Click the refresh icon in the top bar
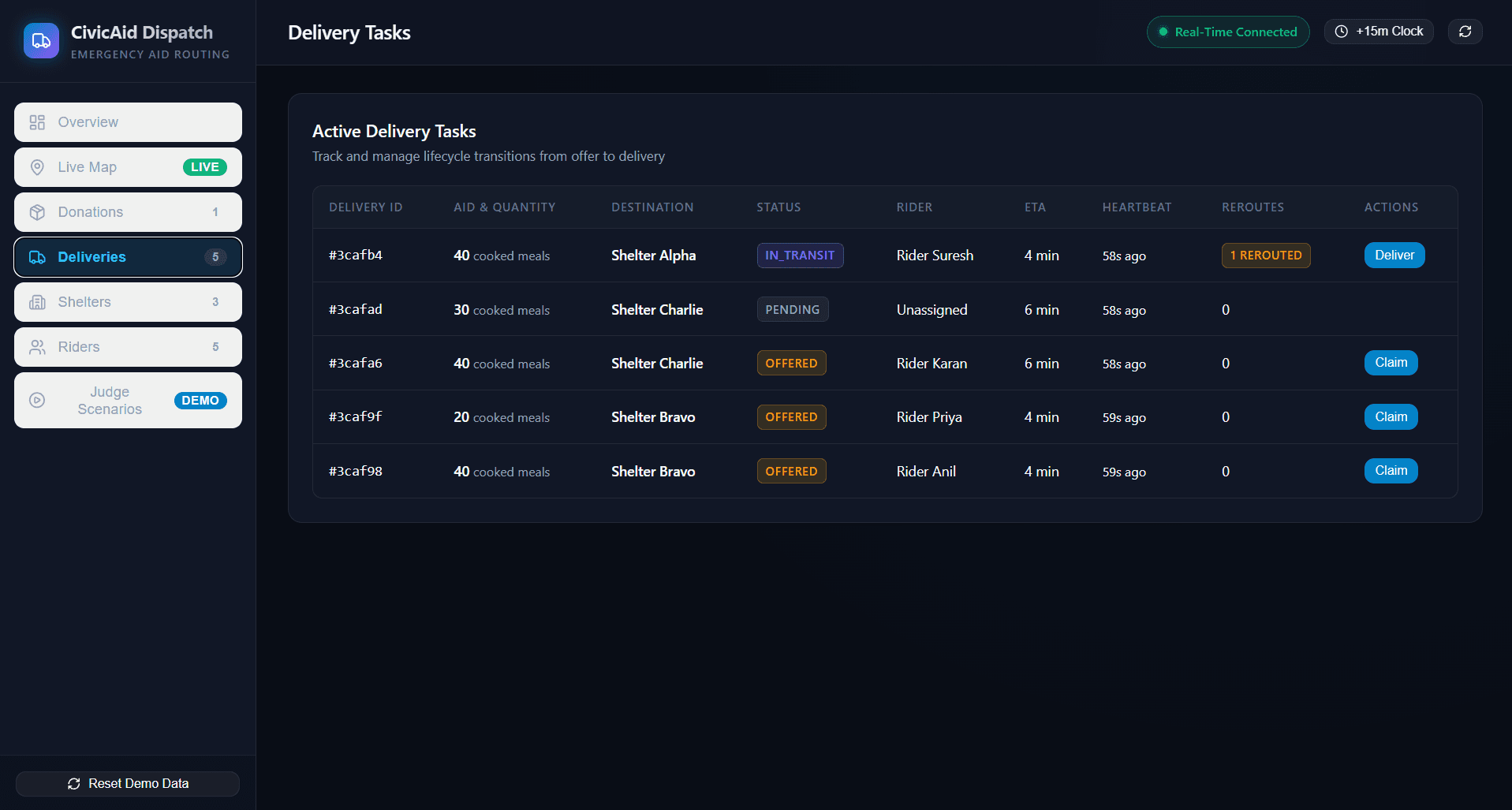The height and width of the screenshot is (810, 1512). [x=1465, y=32]
